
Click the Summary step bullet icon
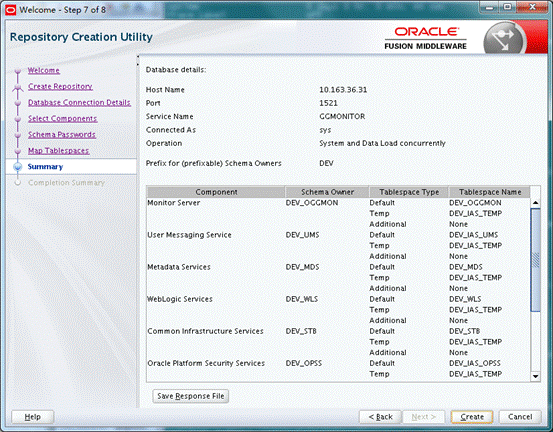18,167
